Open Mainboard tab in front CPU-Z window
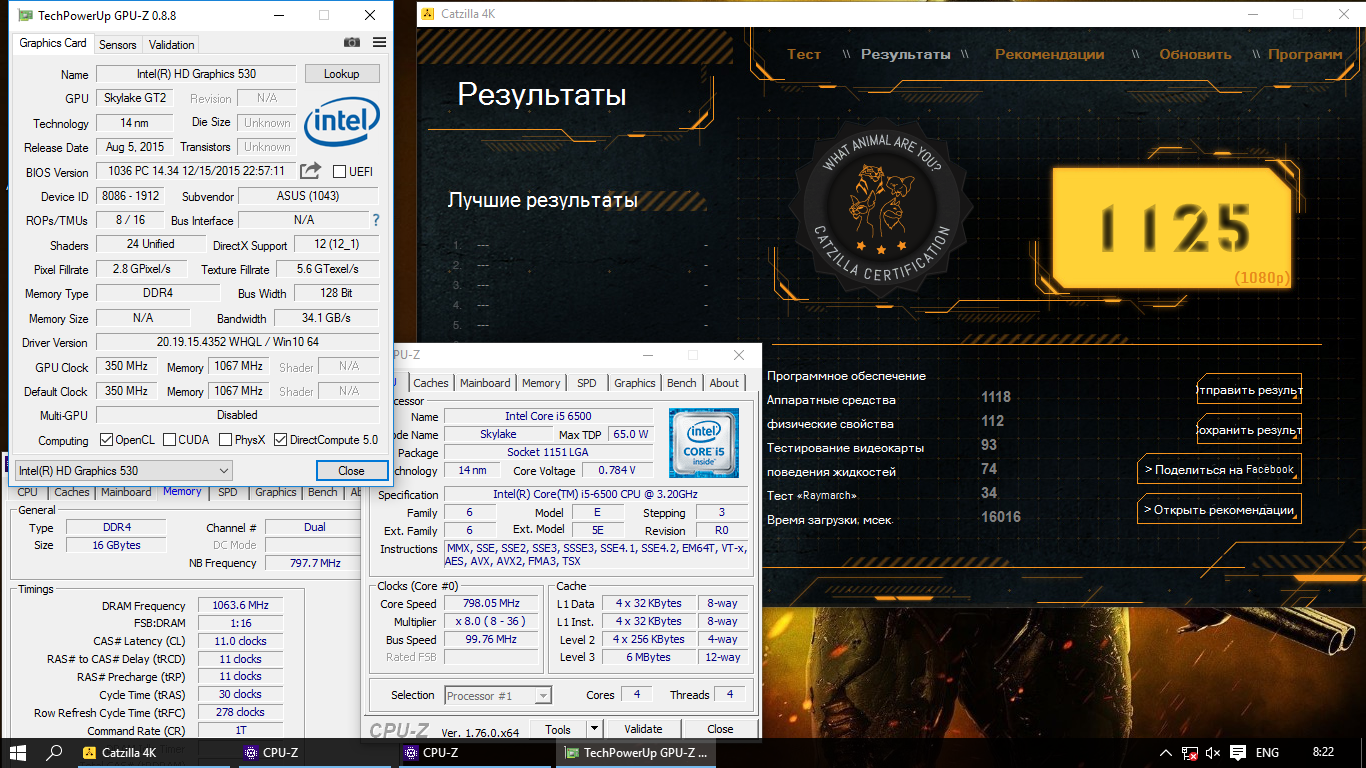 click(x=485, y=383)
